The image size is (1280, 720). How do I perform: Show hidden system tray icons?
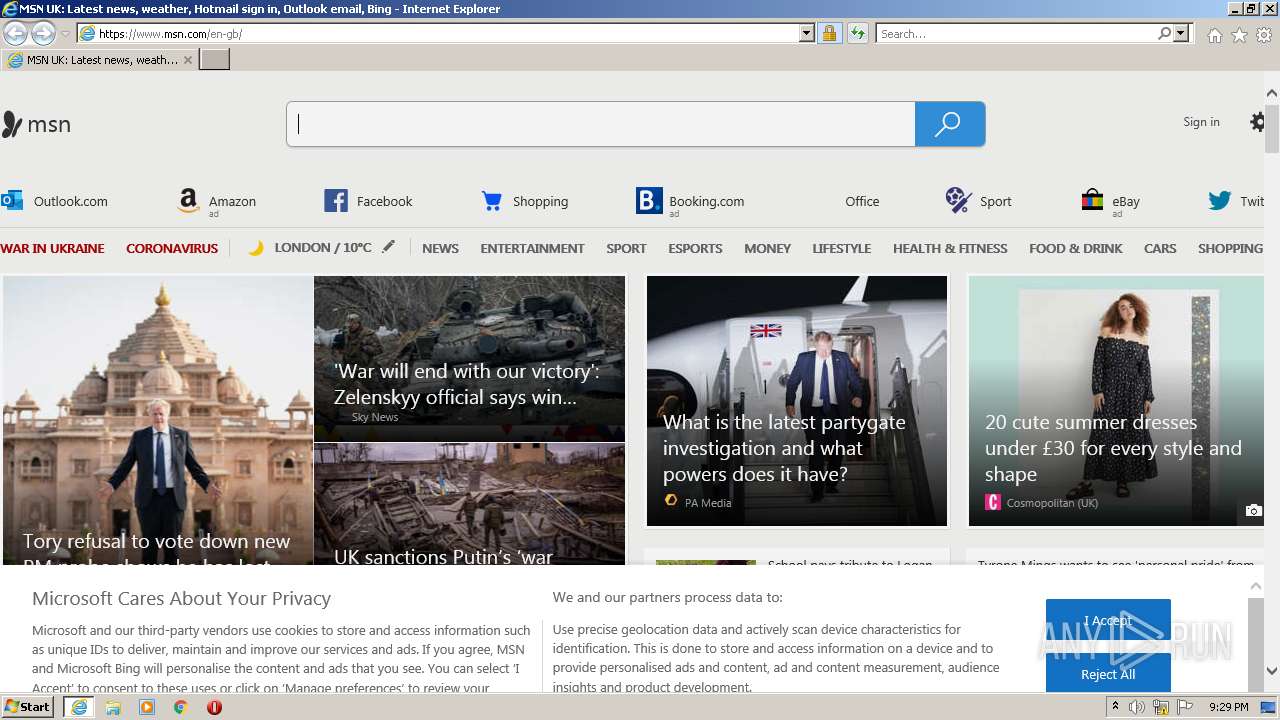point(1114,707)
